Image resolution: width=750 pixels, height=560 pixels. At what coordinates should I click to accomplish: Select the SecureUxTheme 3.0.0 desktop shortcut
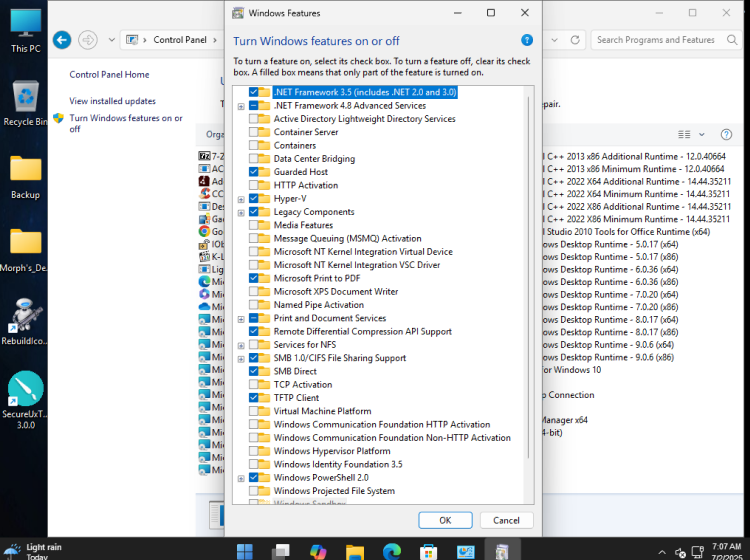coord(25,400)
